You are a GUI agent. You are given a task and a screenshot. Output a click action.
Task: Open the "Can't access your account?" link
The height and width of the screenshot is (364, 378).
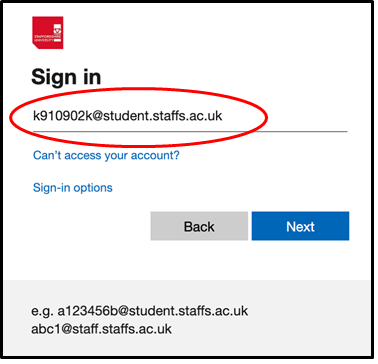pyautogui.click(x=107, y=157)
